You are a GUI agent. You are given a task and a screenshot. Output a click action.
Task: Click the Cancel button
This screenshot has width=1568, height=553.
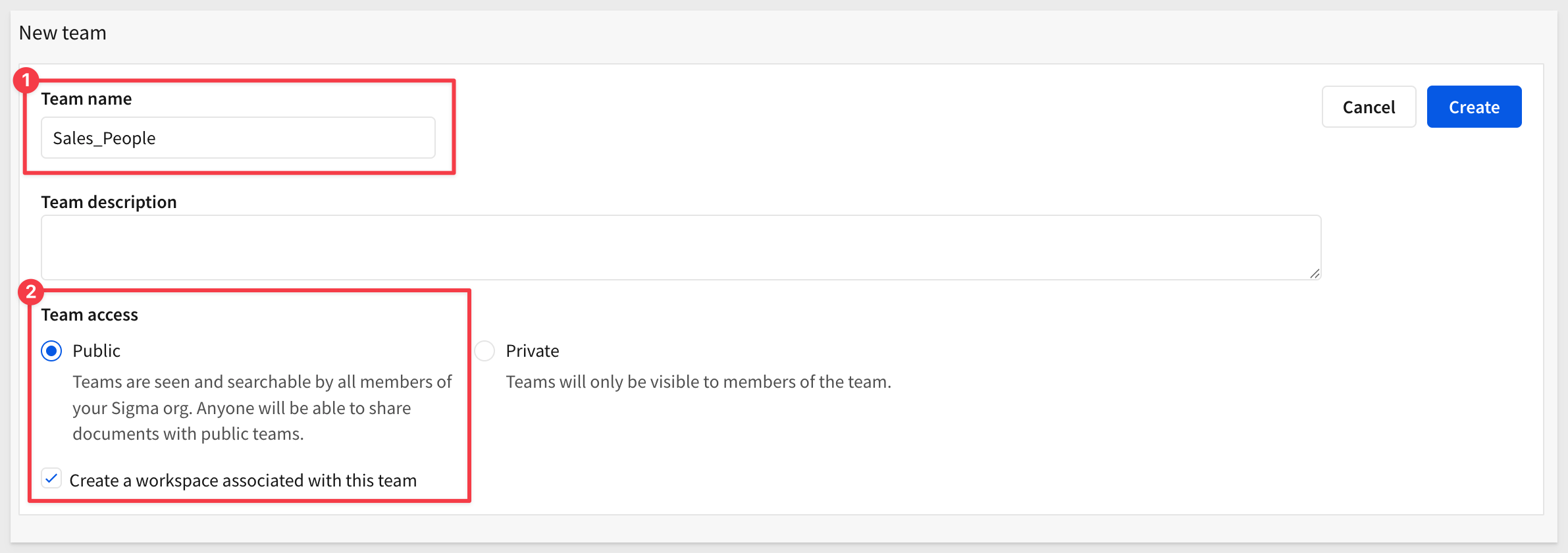click(1369, 107)
